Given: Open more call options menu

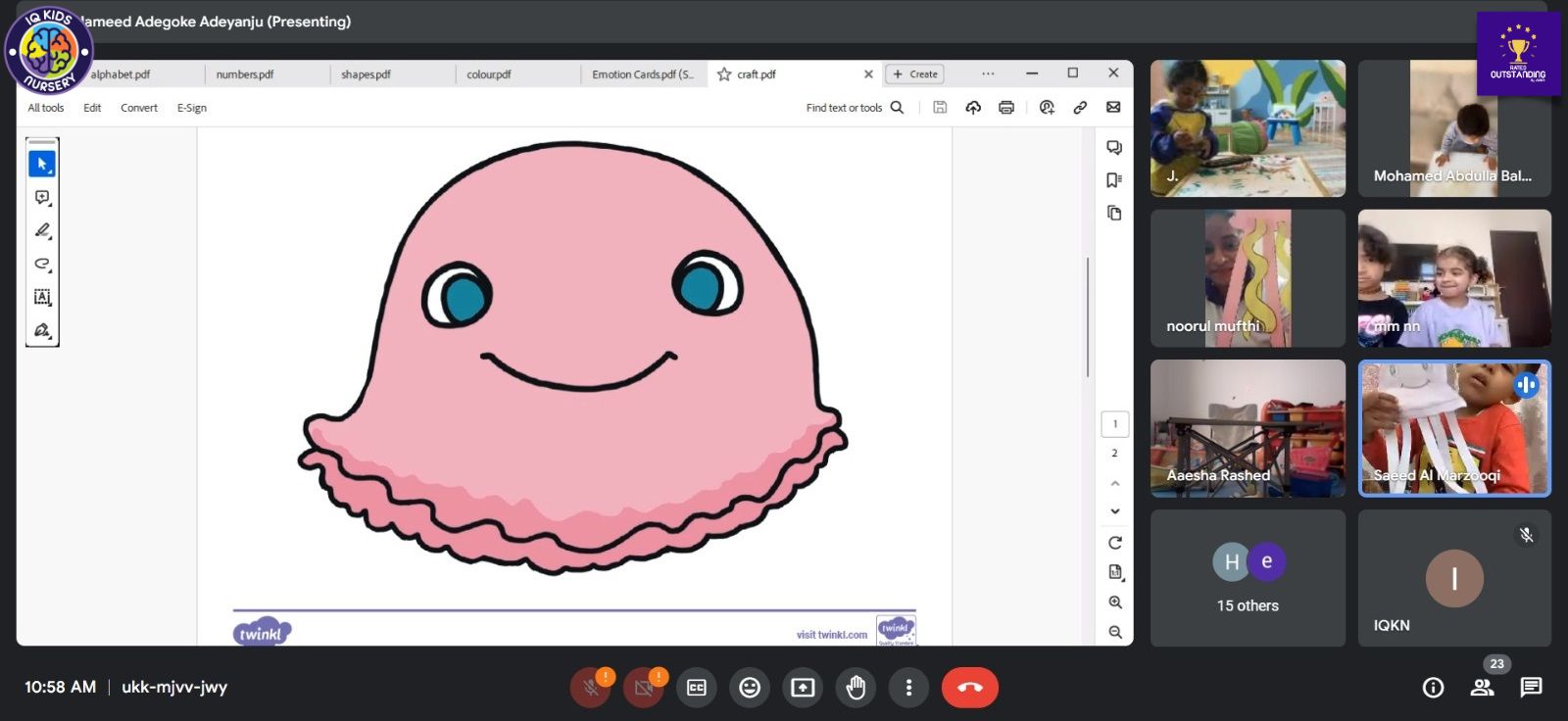Looking at the screenshot, I should point(908,688).
